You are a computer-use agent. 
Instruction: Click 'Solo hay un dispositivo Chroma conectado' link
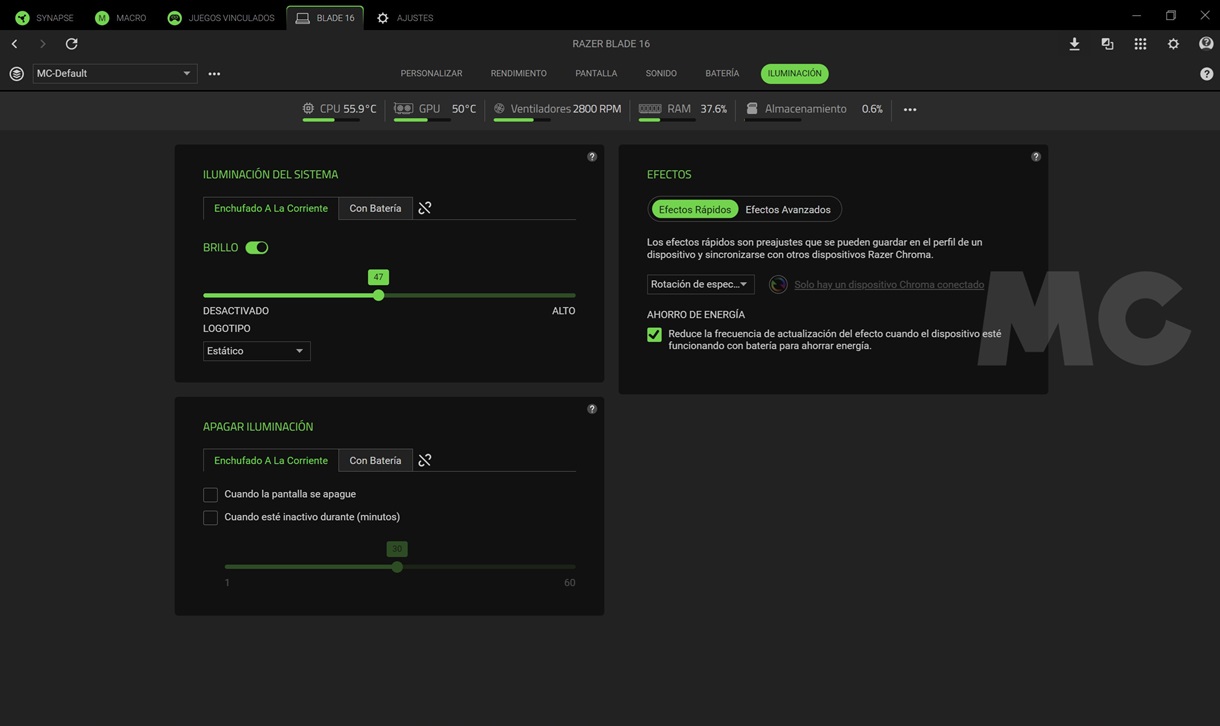[x=888, y=285]
